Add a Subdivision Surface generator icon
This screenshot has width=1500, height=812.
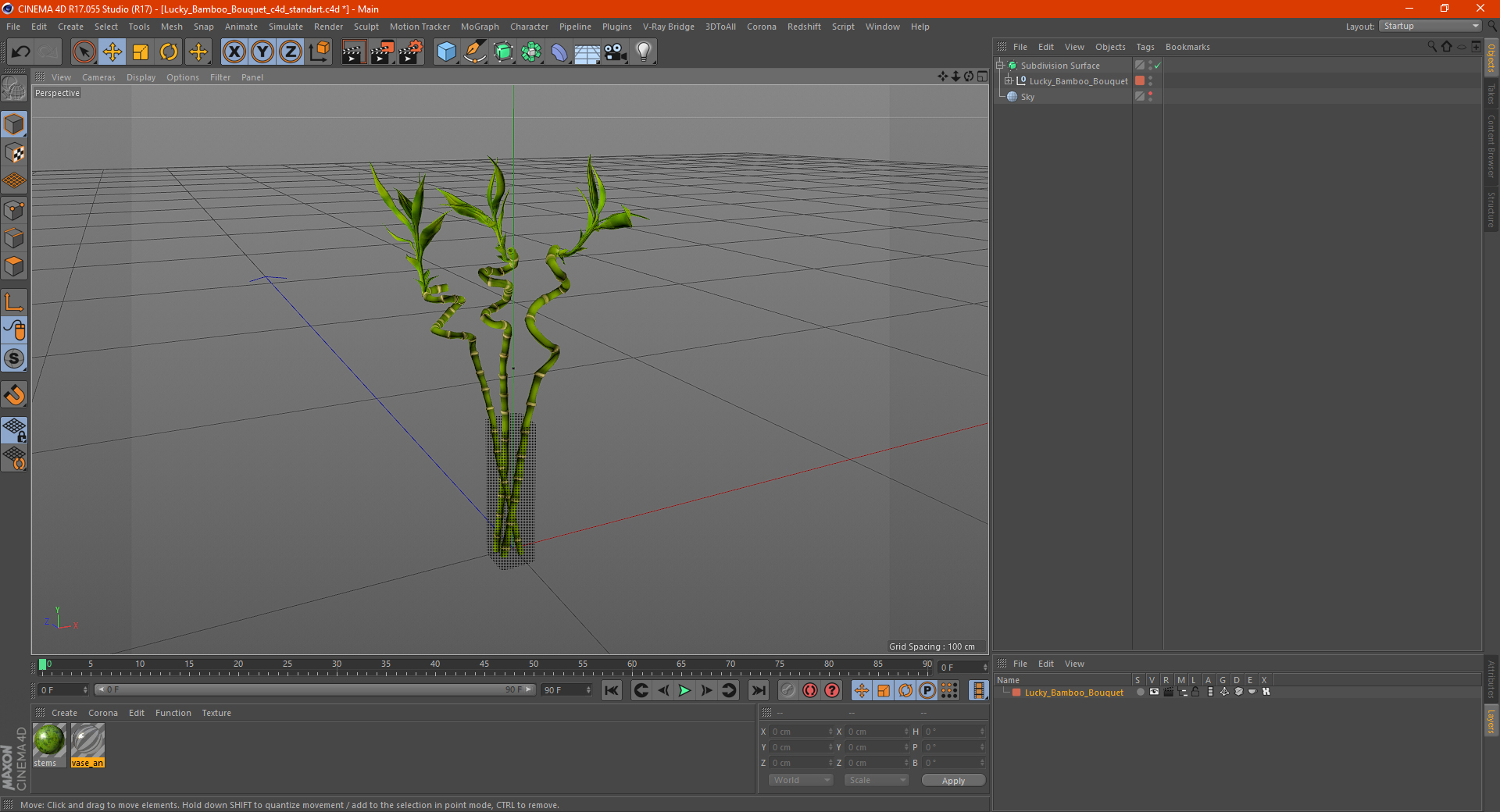pos(503,52)
